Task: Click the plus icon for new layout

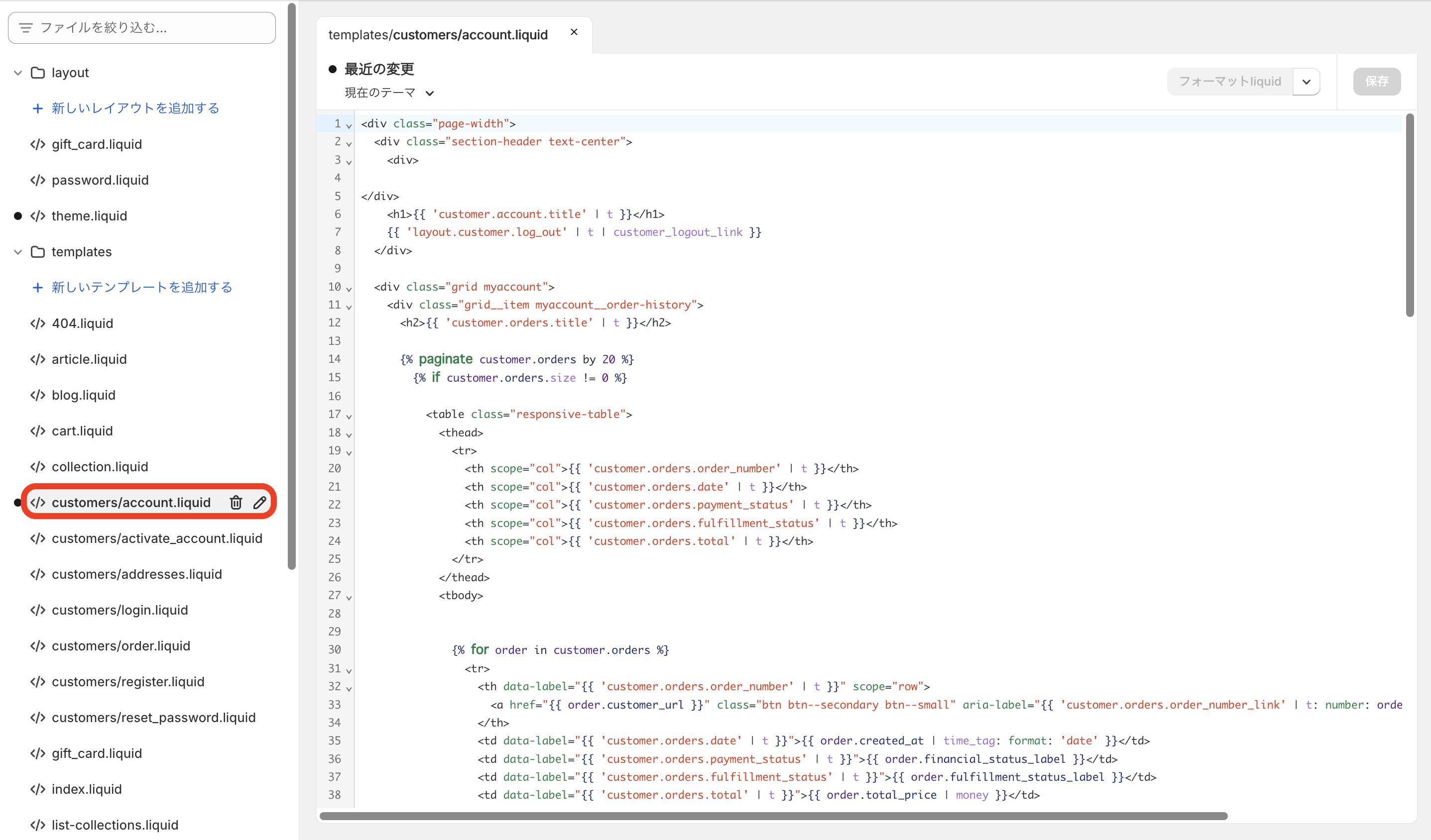Action: 37,108
